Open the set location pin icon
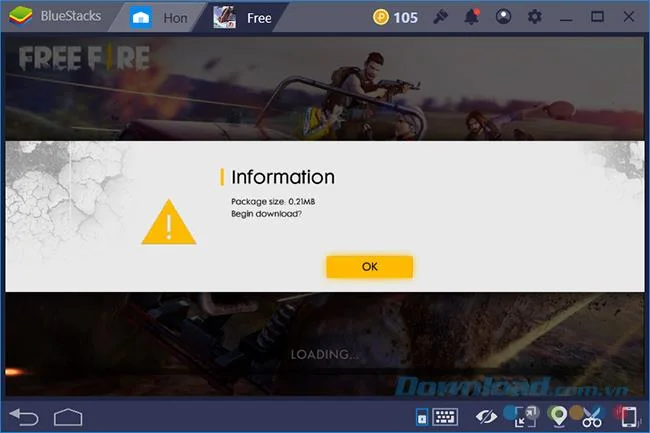Screen dimensions: 650x433 [x=558, y=416]
